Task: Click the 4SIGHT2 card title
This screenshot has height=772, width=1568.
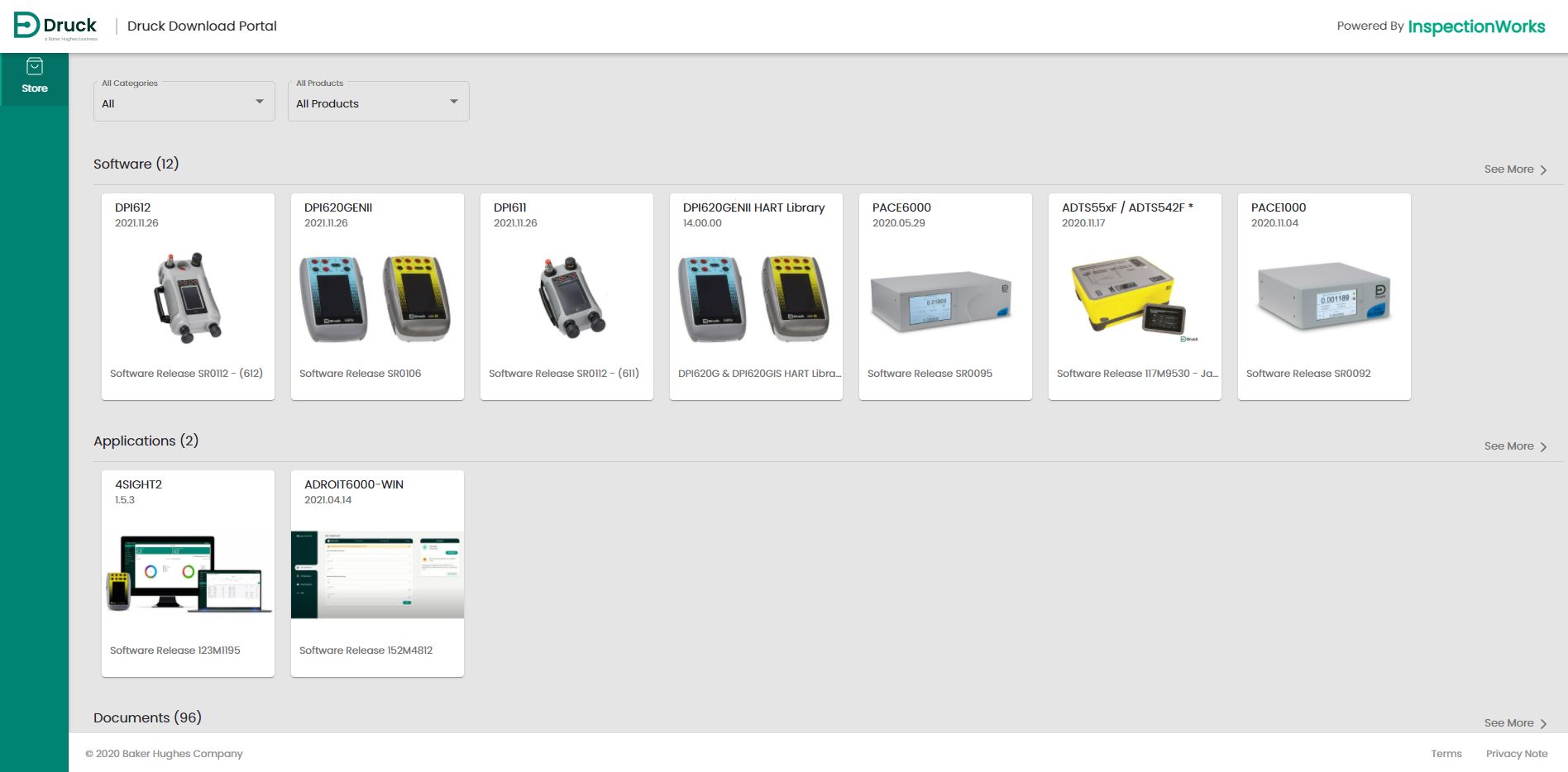Action: (138, 484)
